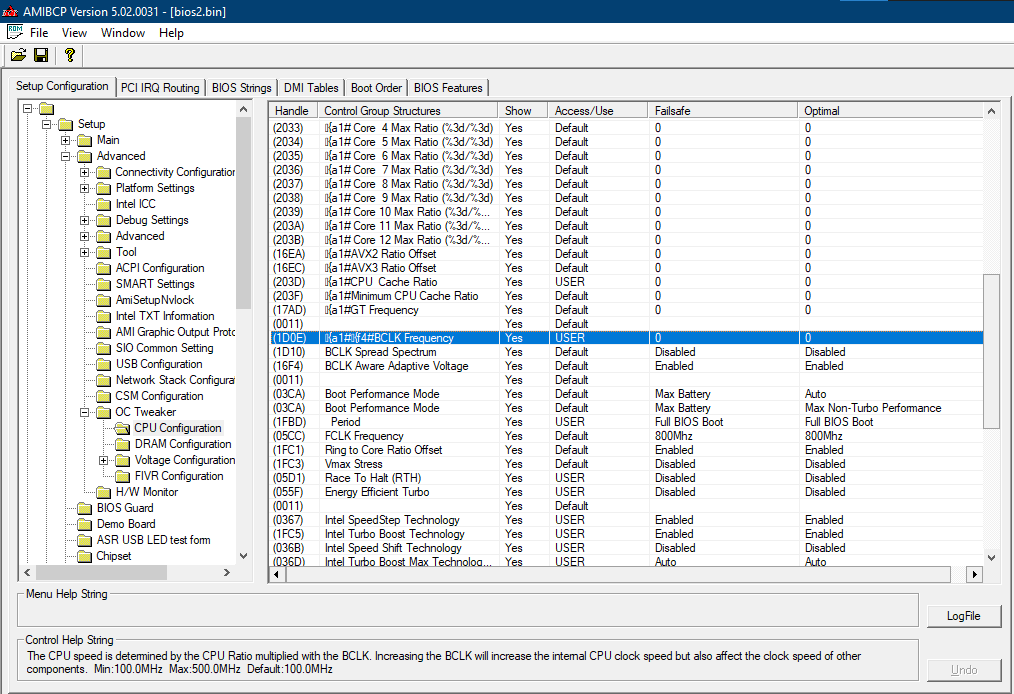Select the CPU Configuration open folder icon
Screen dimensions: 1014x694
[122, 428]
